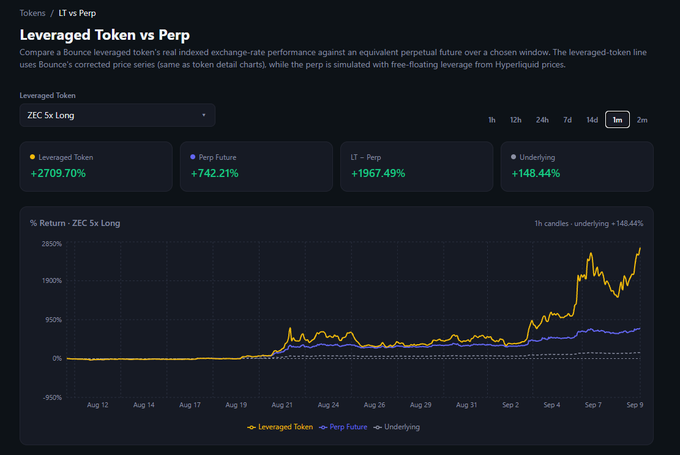The image size is (680, 455).
Task: Click the Sep 7 x-axis label
Action: click(x=593, y=405)
